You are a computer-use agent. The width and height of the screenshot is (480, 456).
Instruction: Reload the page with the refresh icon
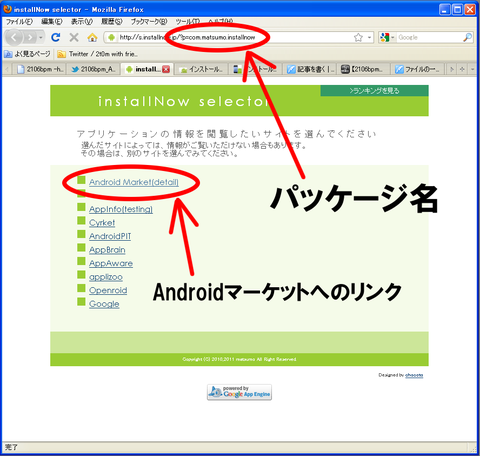coord(56,37)
